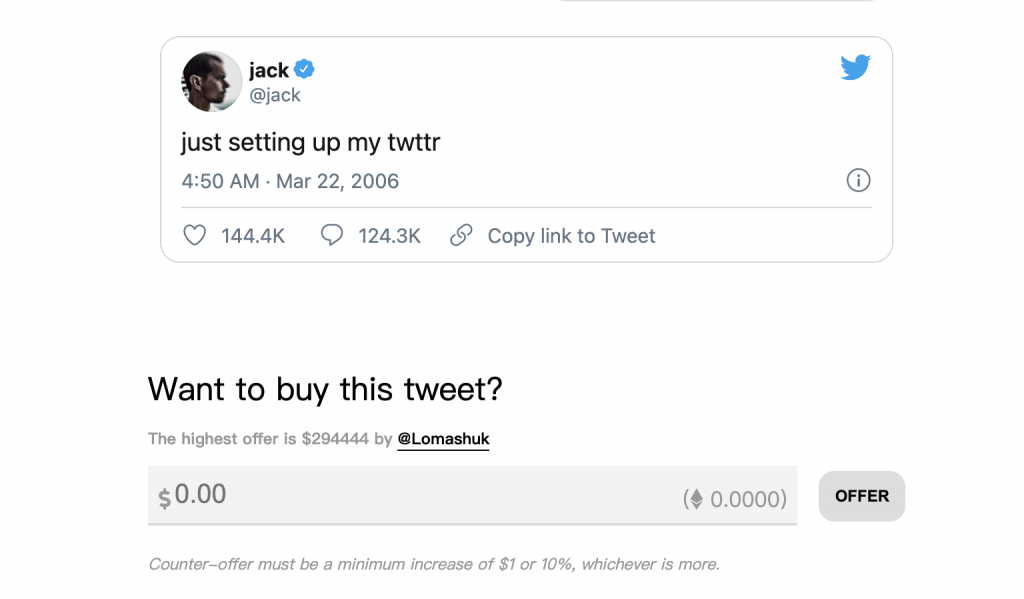Select Copy link to Tweet

pos(571,236)
